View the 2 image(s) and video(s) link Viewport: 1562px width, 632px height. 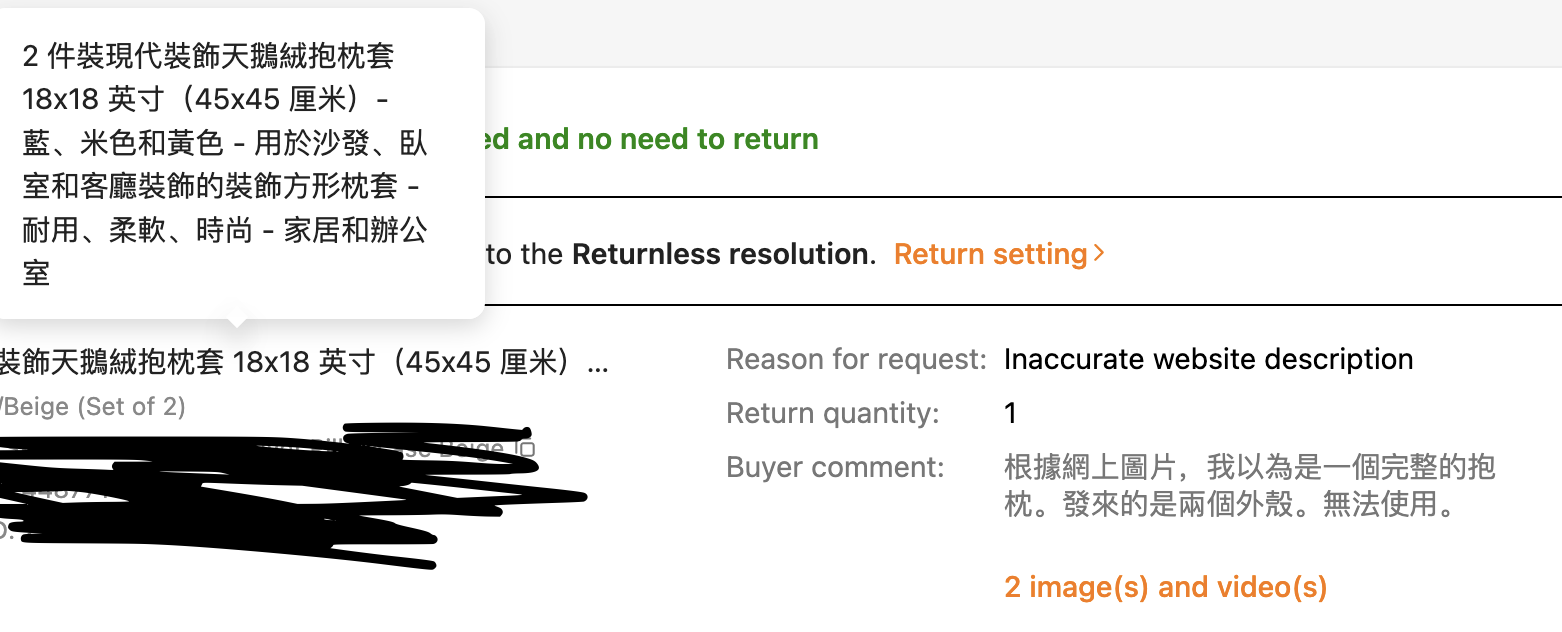[x=1165, y=587]
